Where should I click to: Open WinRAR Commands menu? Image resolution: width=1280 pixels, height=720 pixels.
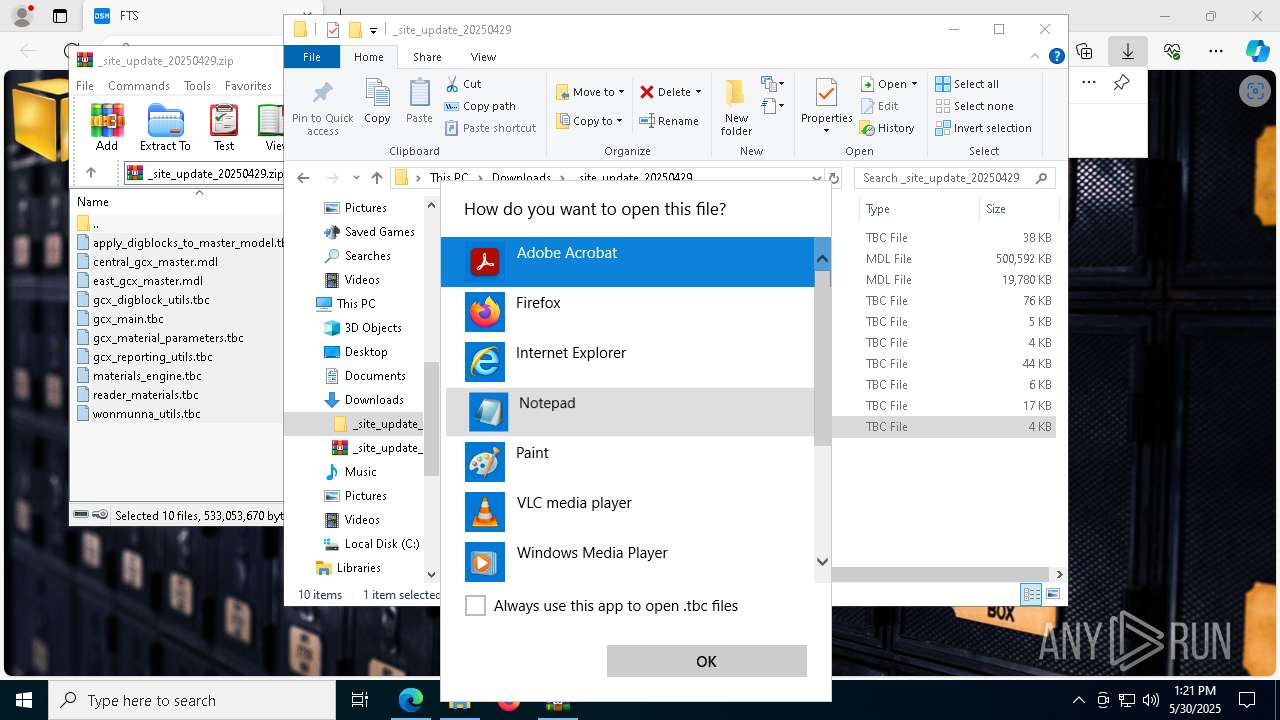tap(139, 86)
